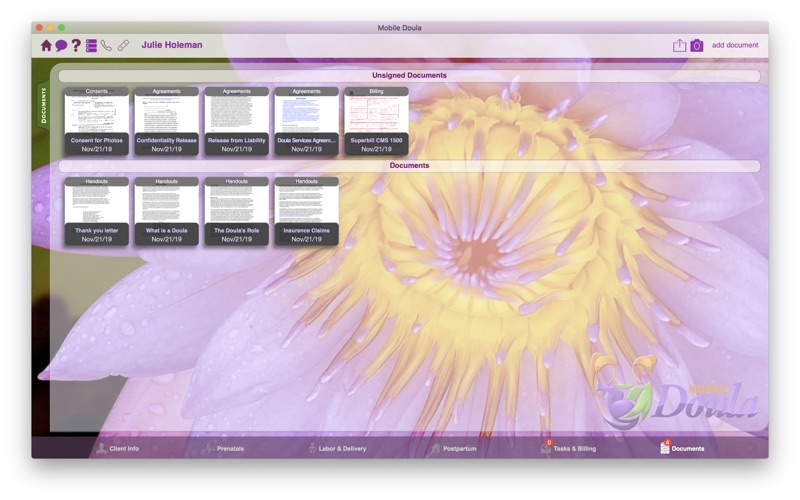Open the What is a Doula handout
Viewport: 800px width, 500px height.
[166, 211]
